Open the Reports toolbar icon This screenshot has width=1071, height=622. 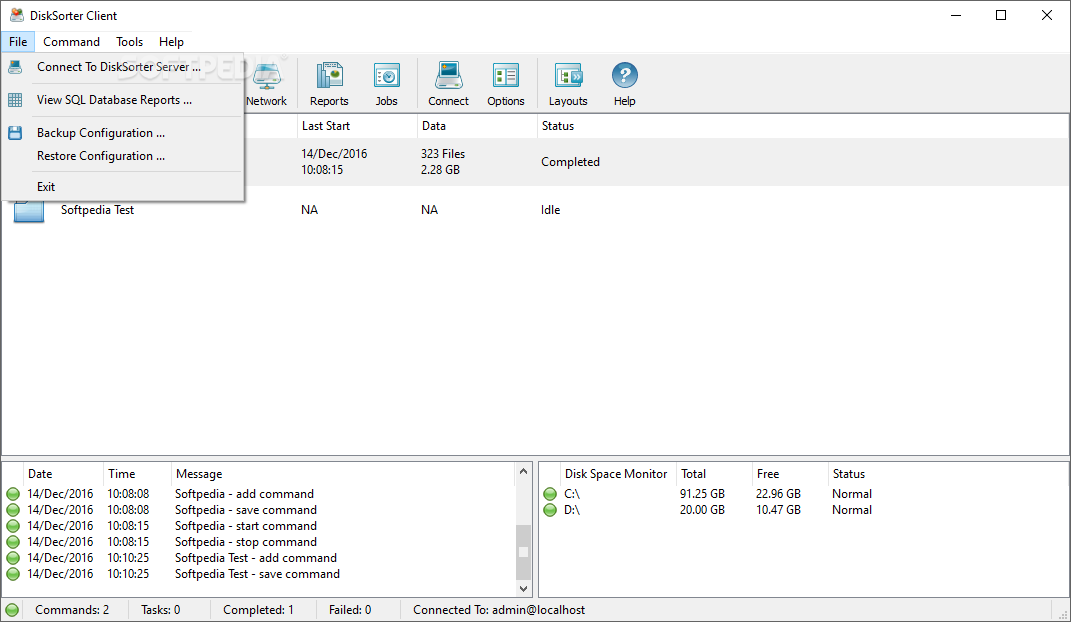tap(329, 84)
